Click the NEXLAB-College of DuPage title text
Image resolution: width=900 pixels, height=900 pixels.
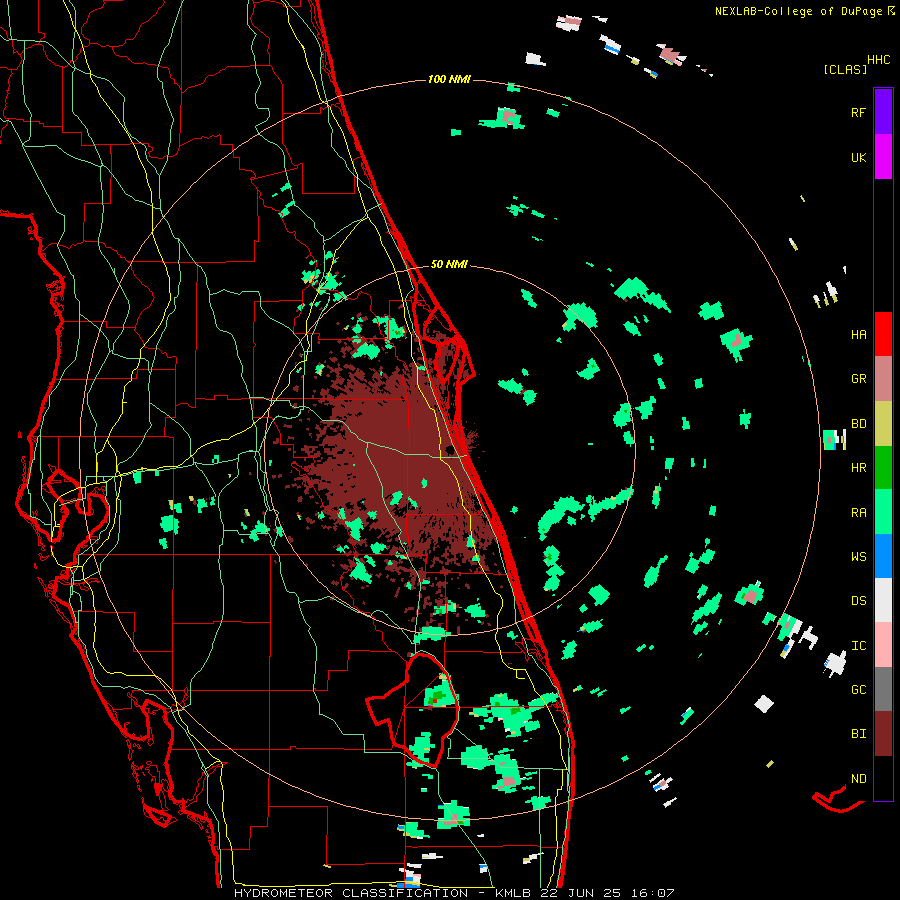click(798, 11)
